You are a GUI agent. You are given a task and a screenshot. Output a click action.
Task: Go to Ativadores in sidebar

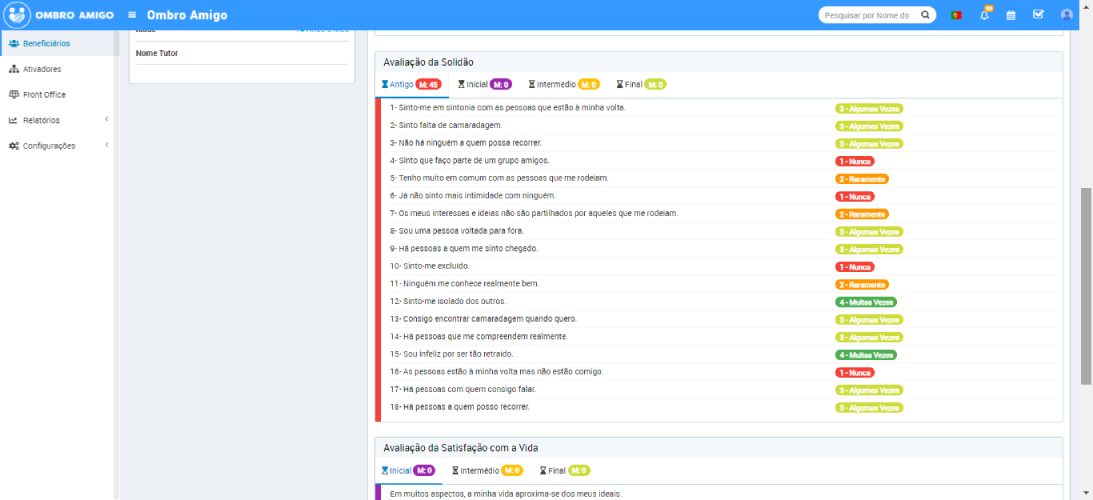point(57,69)
